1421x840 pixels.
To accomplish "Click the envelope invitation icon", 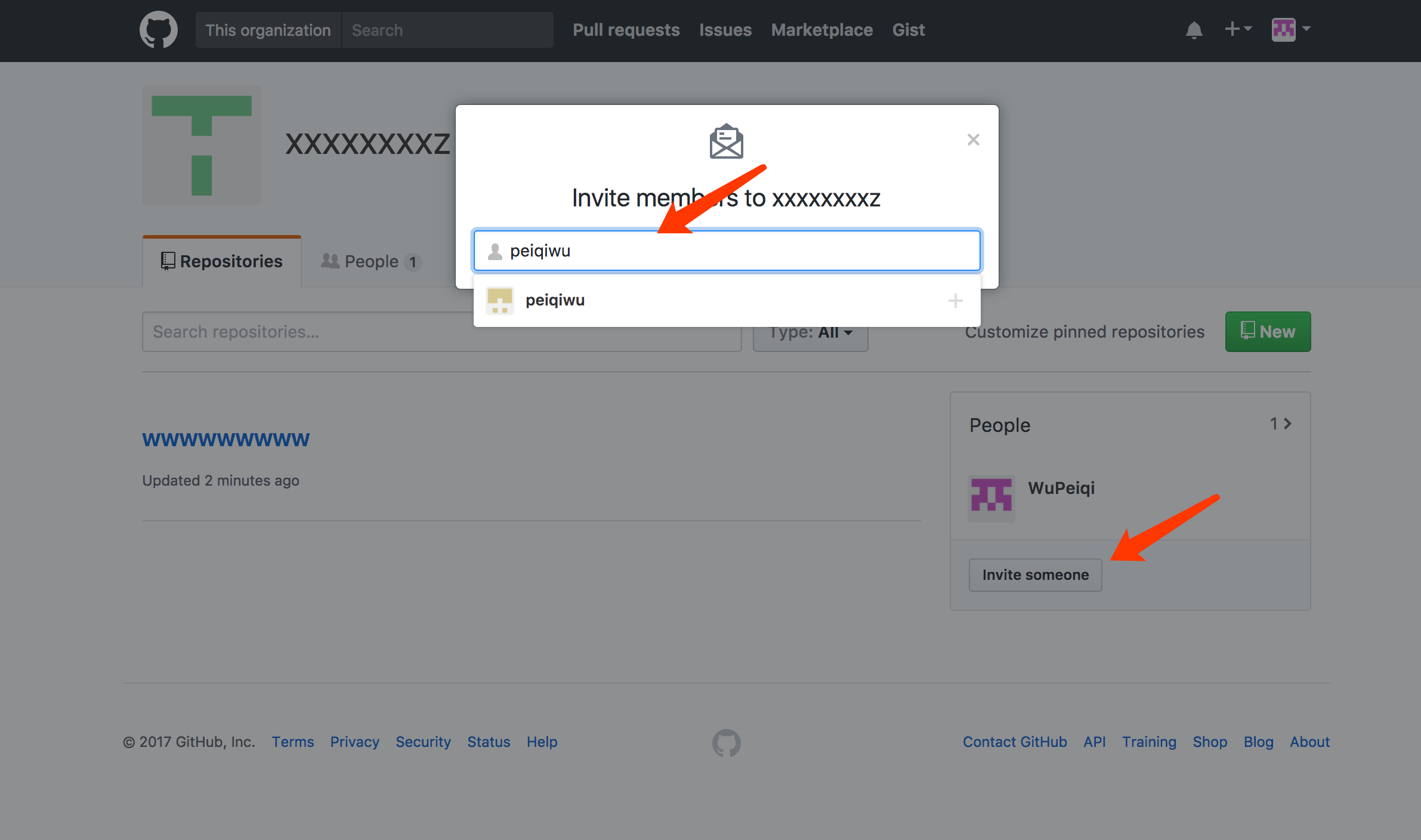I will (726, 141).
